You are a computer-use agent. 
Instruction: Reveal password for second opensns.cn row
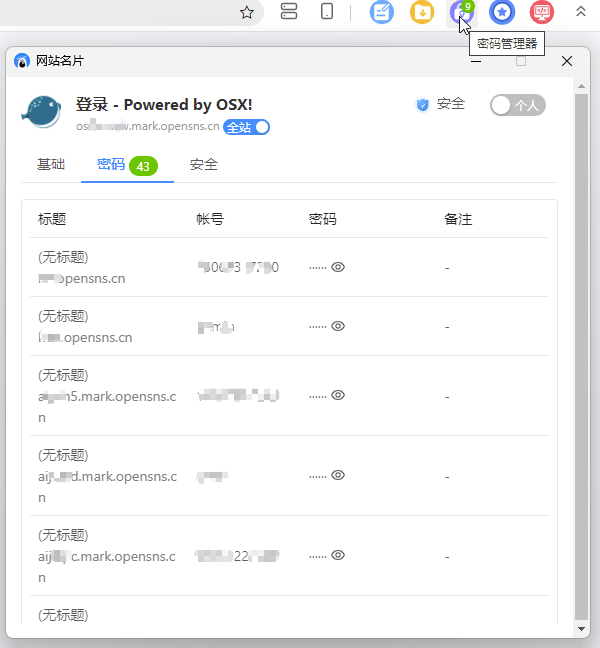(x=338, y=326)
